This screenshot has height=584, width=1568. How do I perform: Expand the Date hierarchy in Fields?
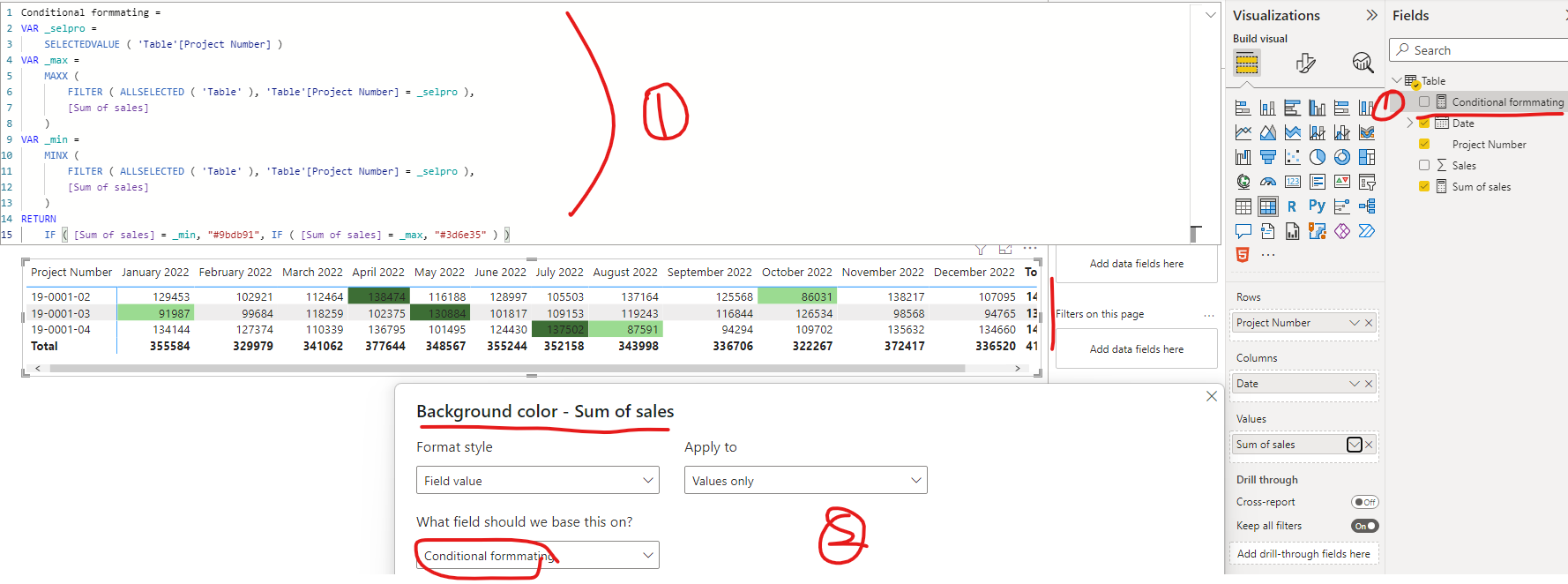(x=1409, y=124)
